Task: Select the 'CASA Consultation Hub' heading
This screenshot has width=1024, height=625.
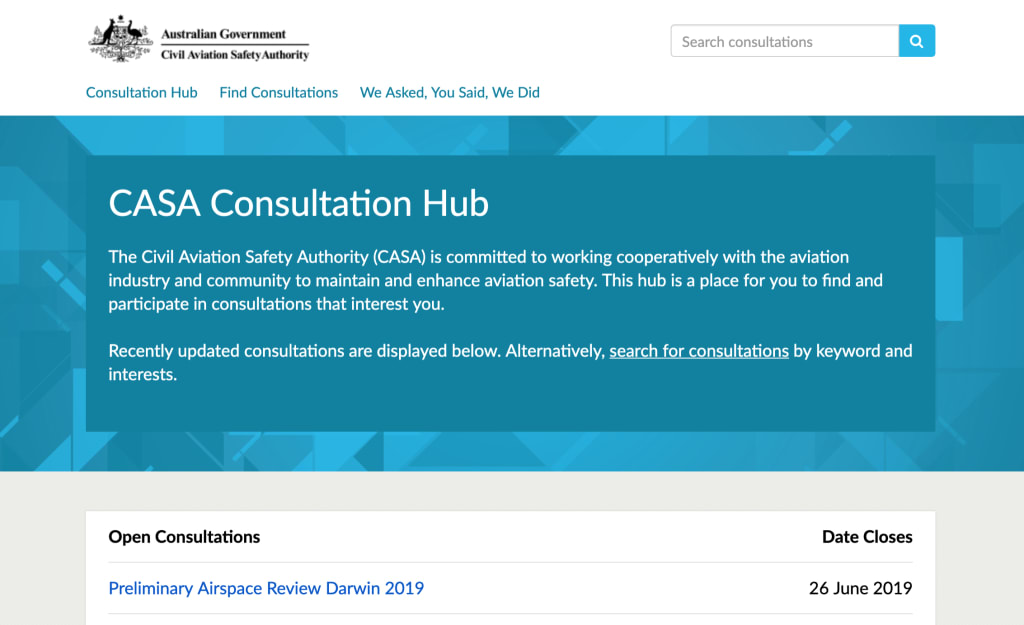Action: 298,203
